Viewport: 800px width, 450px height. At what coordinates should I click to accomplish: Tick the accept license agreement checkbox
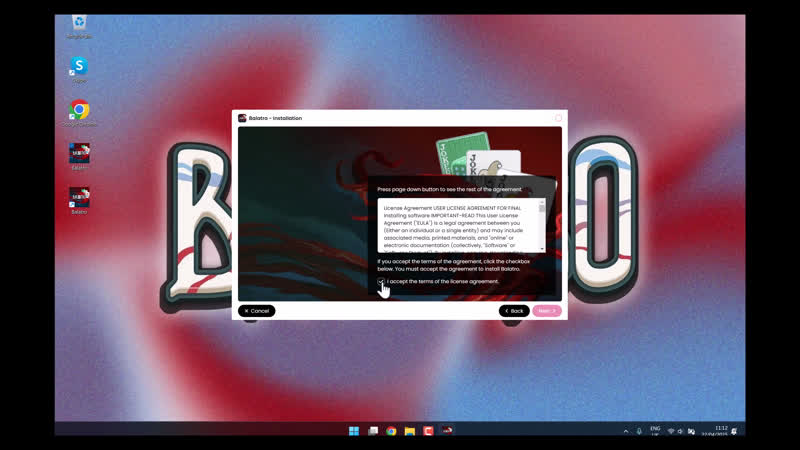(x=381, y=281)
